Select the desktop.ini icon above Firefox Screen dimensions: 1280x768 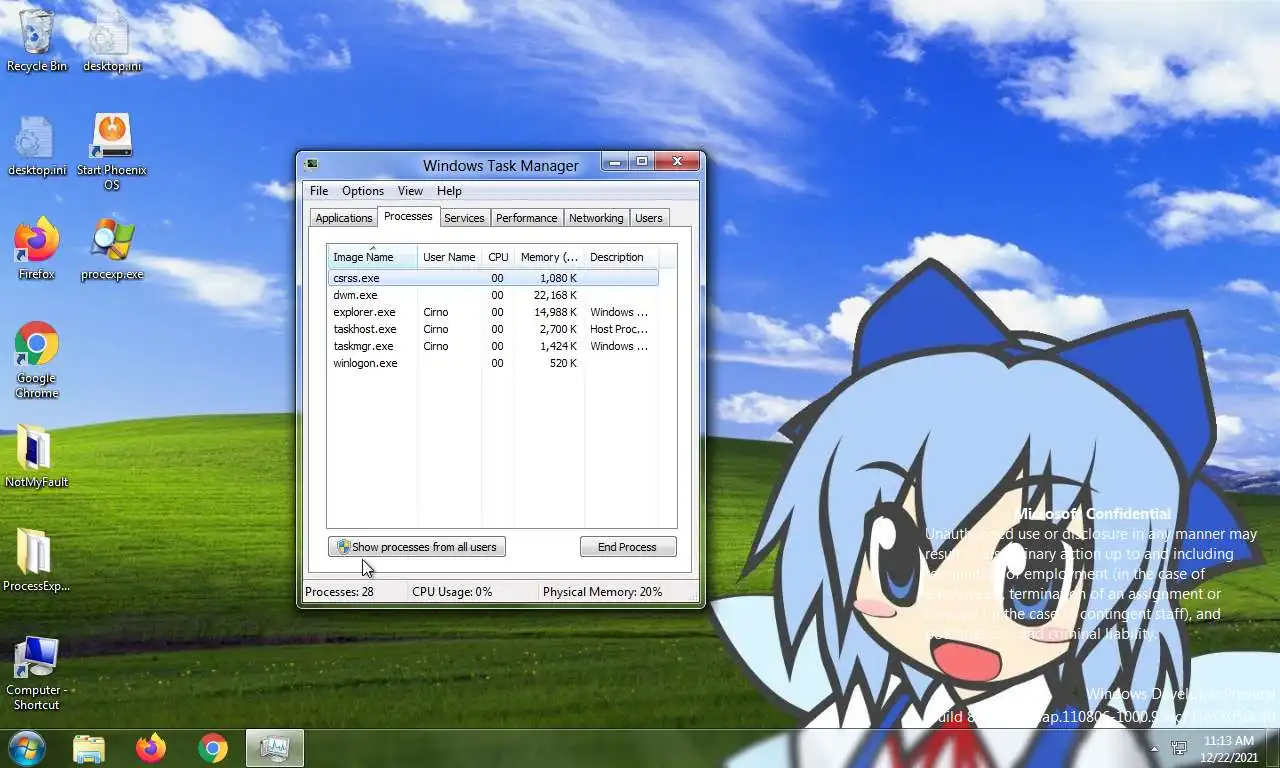pos(37,145)
